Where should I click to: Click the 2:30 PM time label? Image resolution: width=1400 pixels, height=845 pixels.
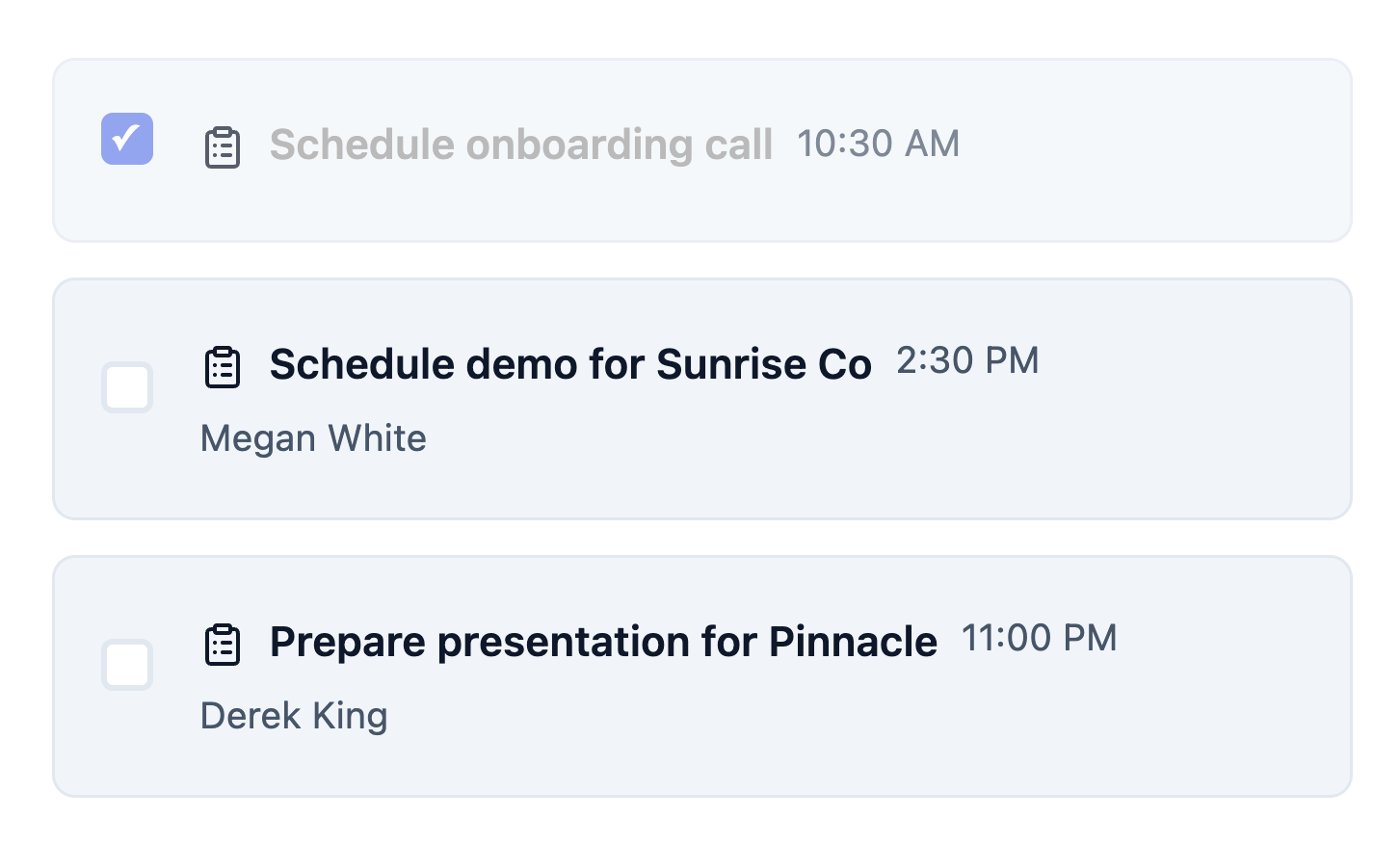pyautogui.click(x=967, y=360)
